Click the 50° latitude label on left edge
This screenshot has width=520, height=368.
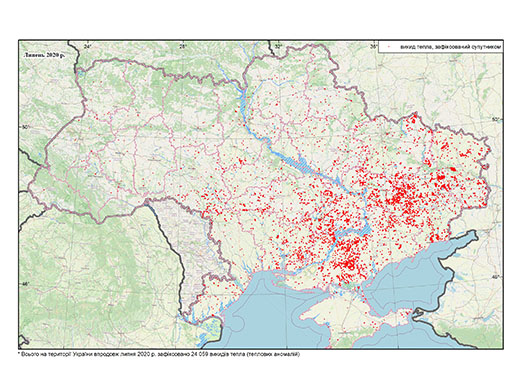click(26, 127)
